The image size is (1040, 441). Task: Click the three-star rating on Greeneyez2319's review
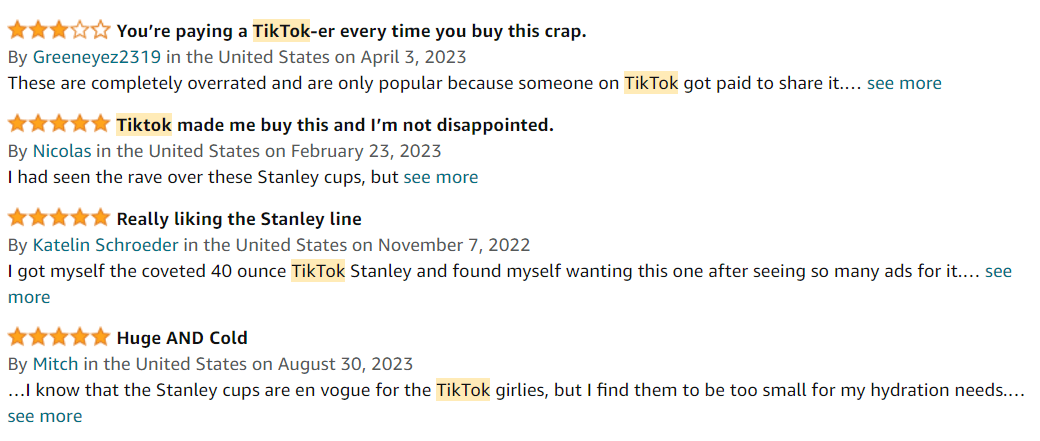(x=58, y=31)
